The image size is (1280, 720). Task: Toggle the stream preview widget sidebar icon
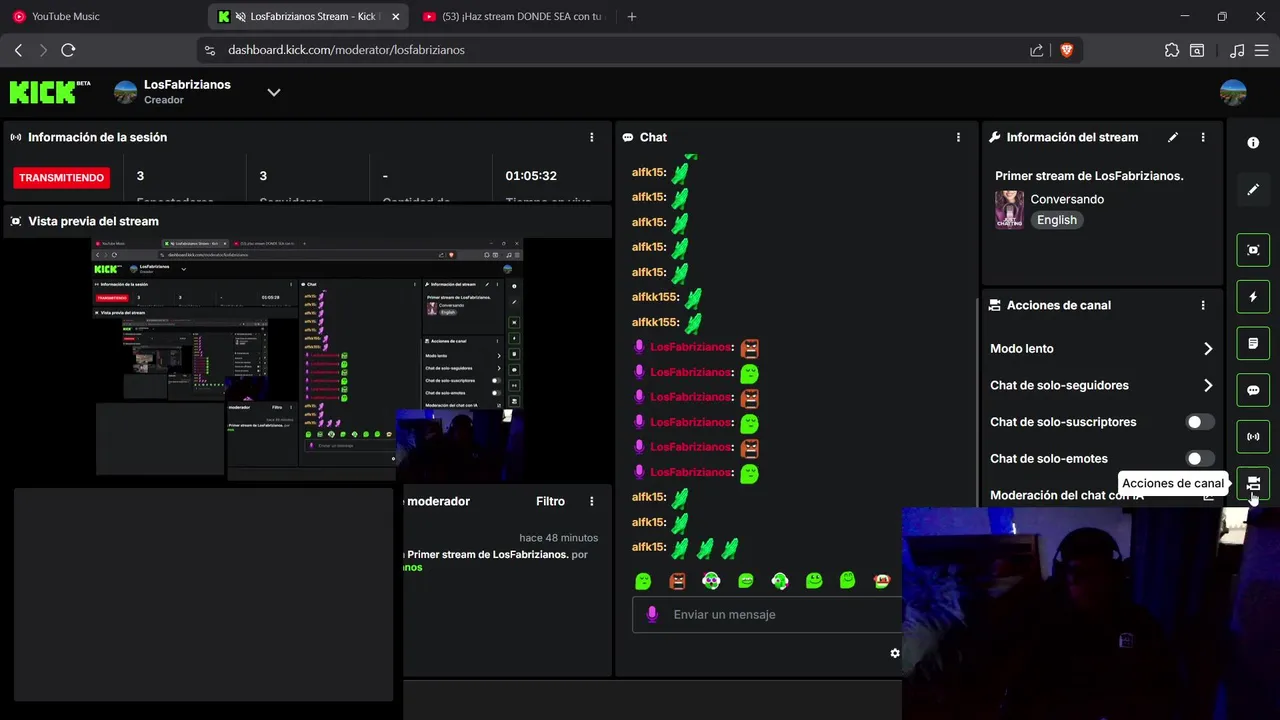pos(1253,250)
